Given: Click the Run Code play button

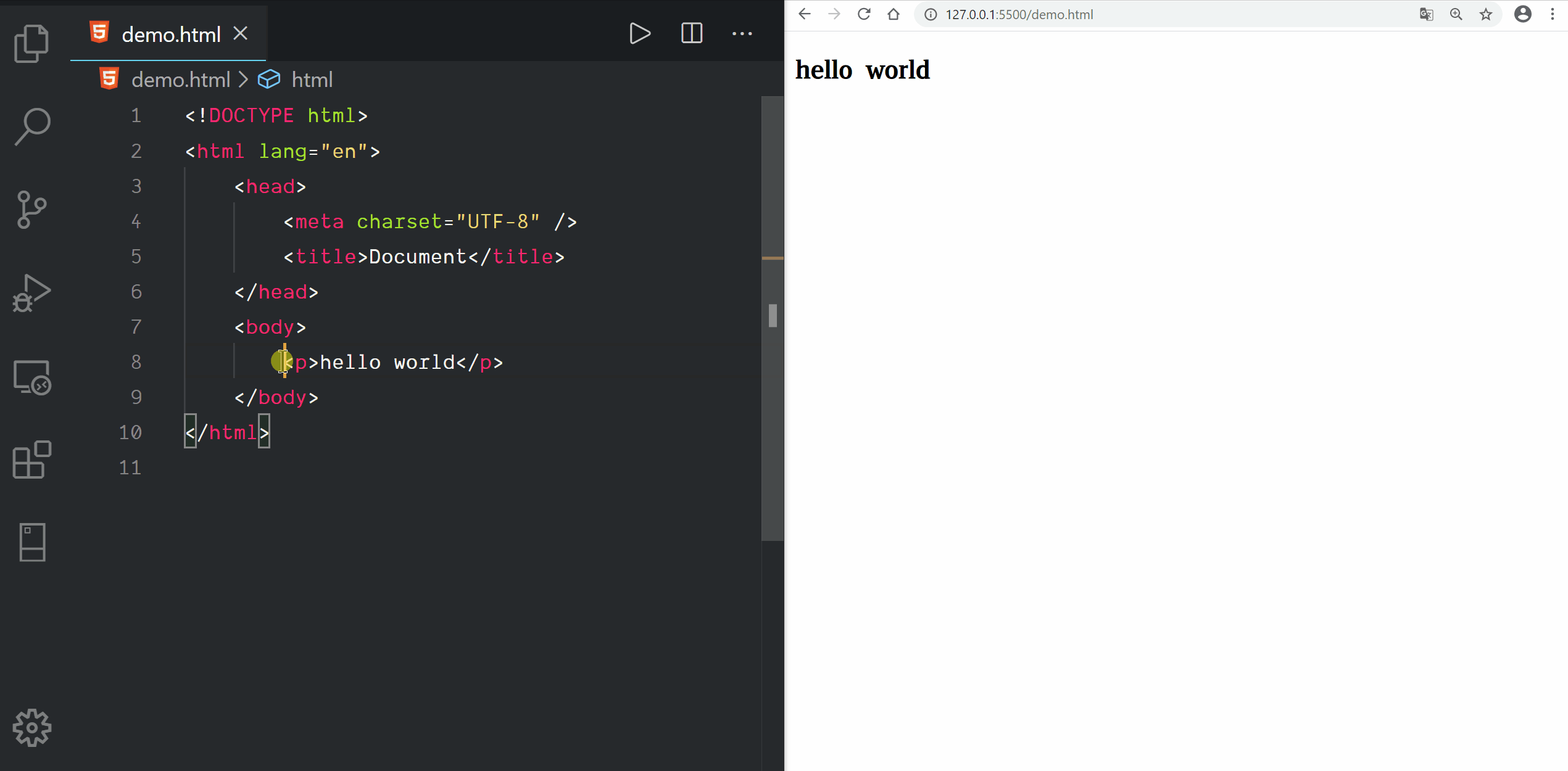Looking at the screenshot, I should 640,33.
